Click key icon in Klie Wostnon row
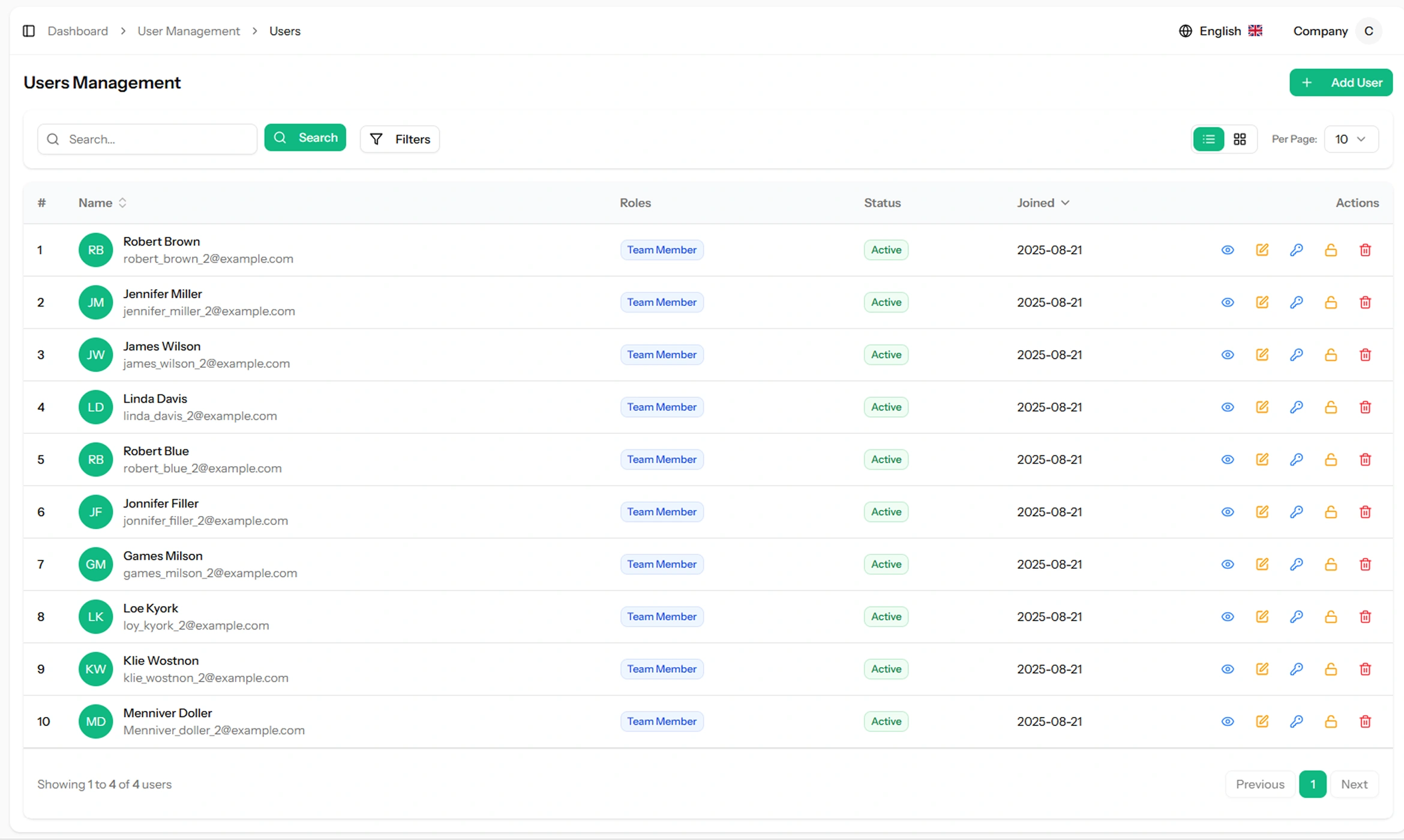The width and height of the screenshot is (1404, 840). point(1296,669)
